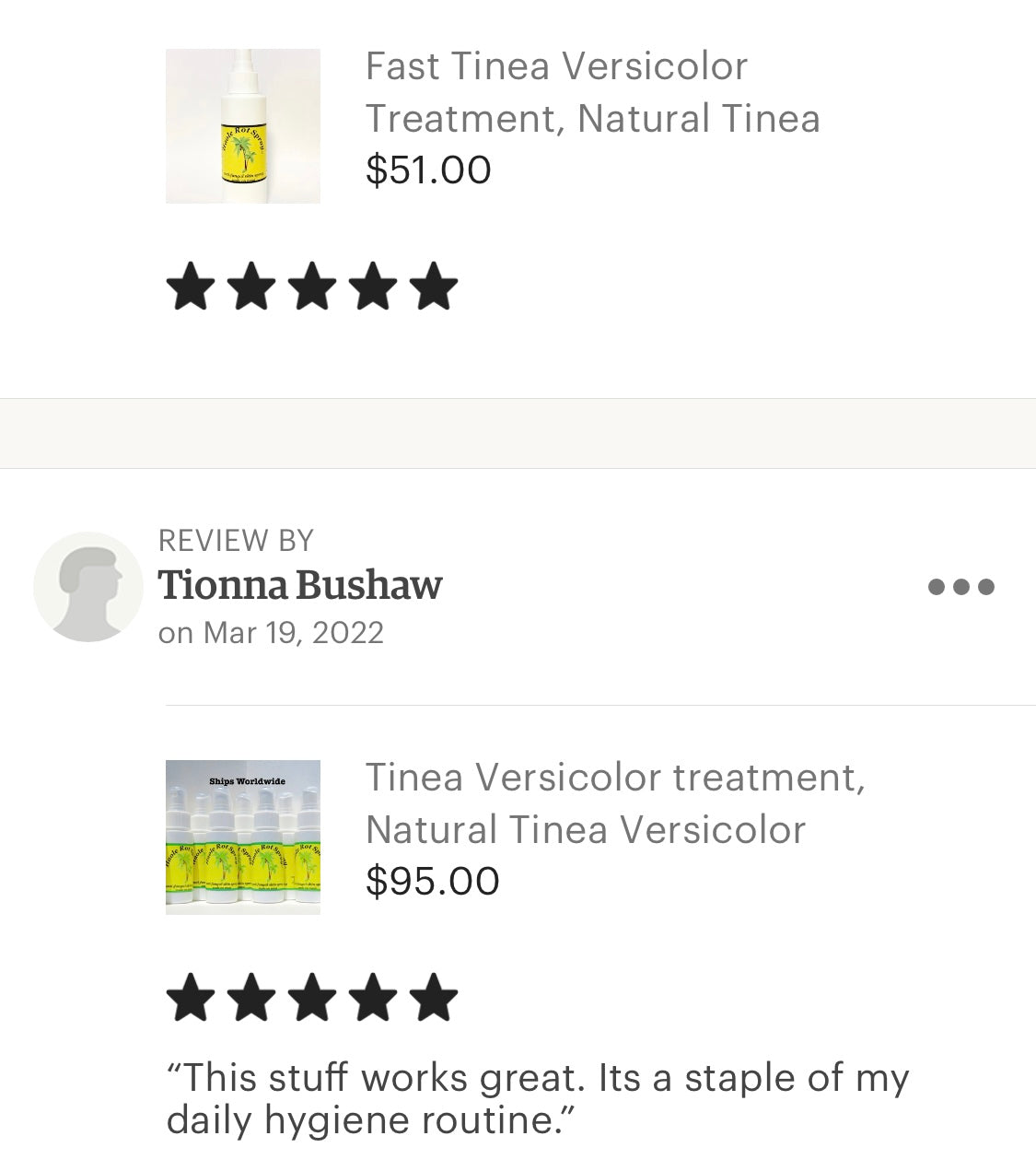The width and height of the screenshot is (1036, 1171).
Task: Click fifth star under the $51.00 listing
Action: [x=434, y=287]
